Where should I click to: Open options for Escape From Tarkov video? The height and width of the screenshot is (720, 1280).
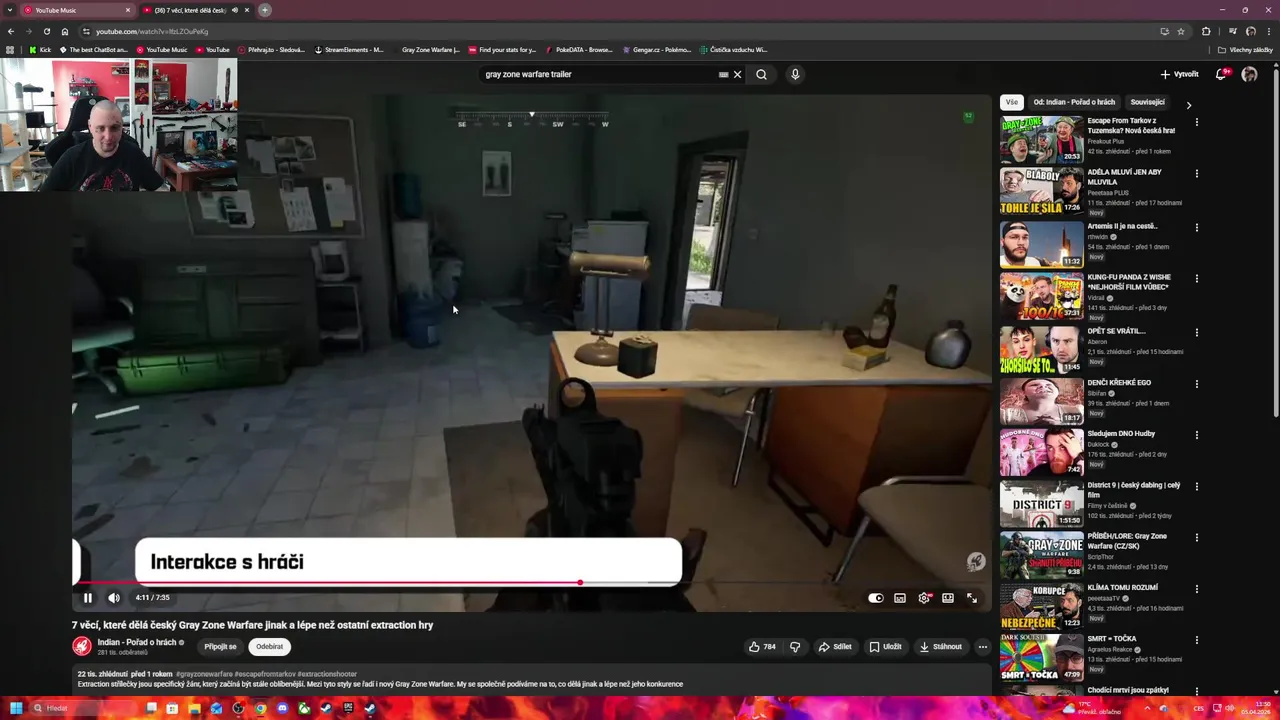coord(1197,122)
